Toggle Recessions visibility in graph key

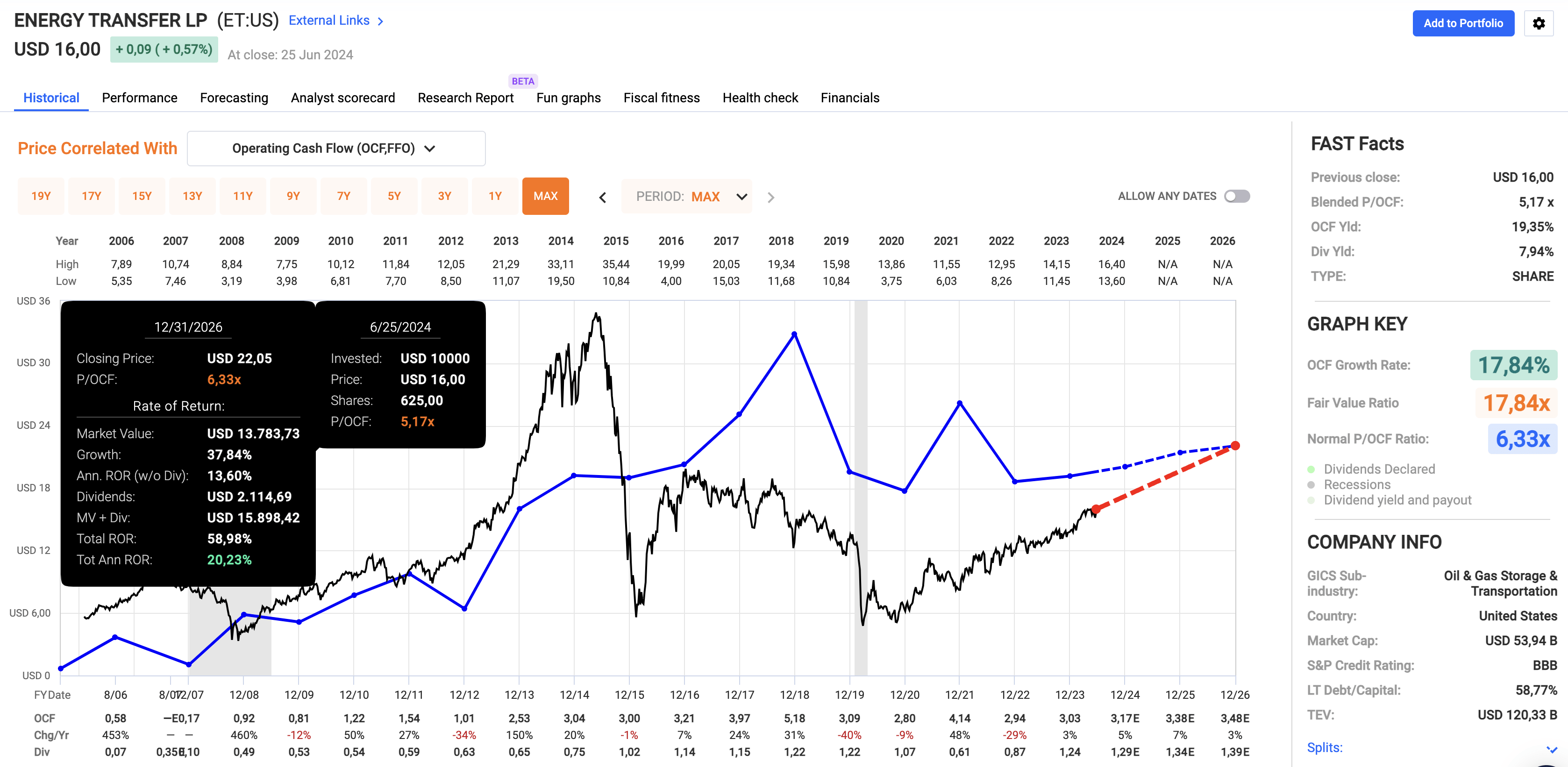(x=1357, y=484)
